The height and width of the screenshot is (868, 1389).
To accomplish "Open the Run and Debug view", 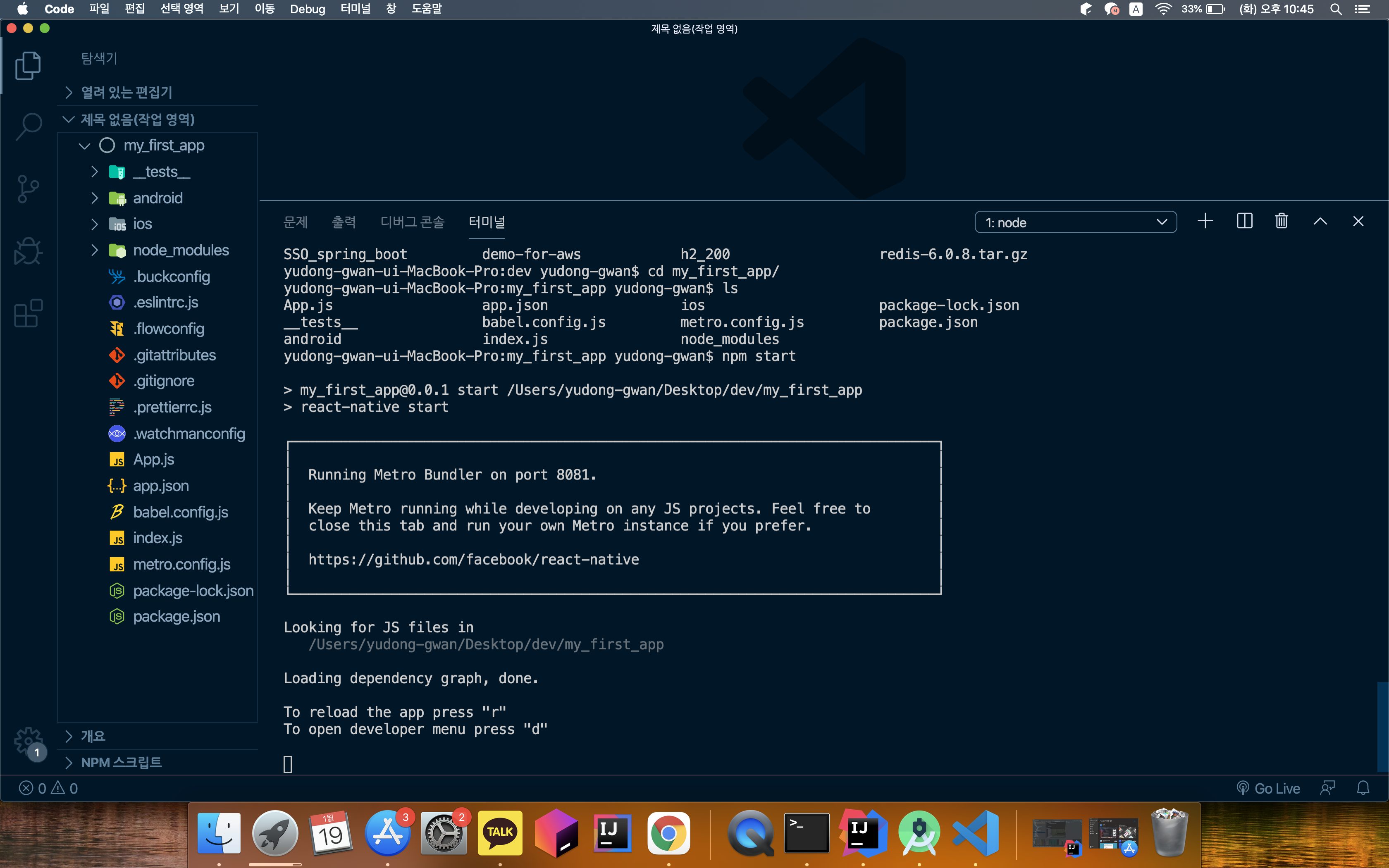I will pyautogui.click(x=28, y=251).
